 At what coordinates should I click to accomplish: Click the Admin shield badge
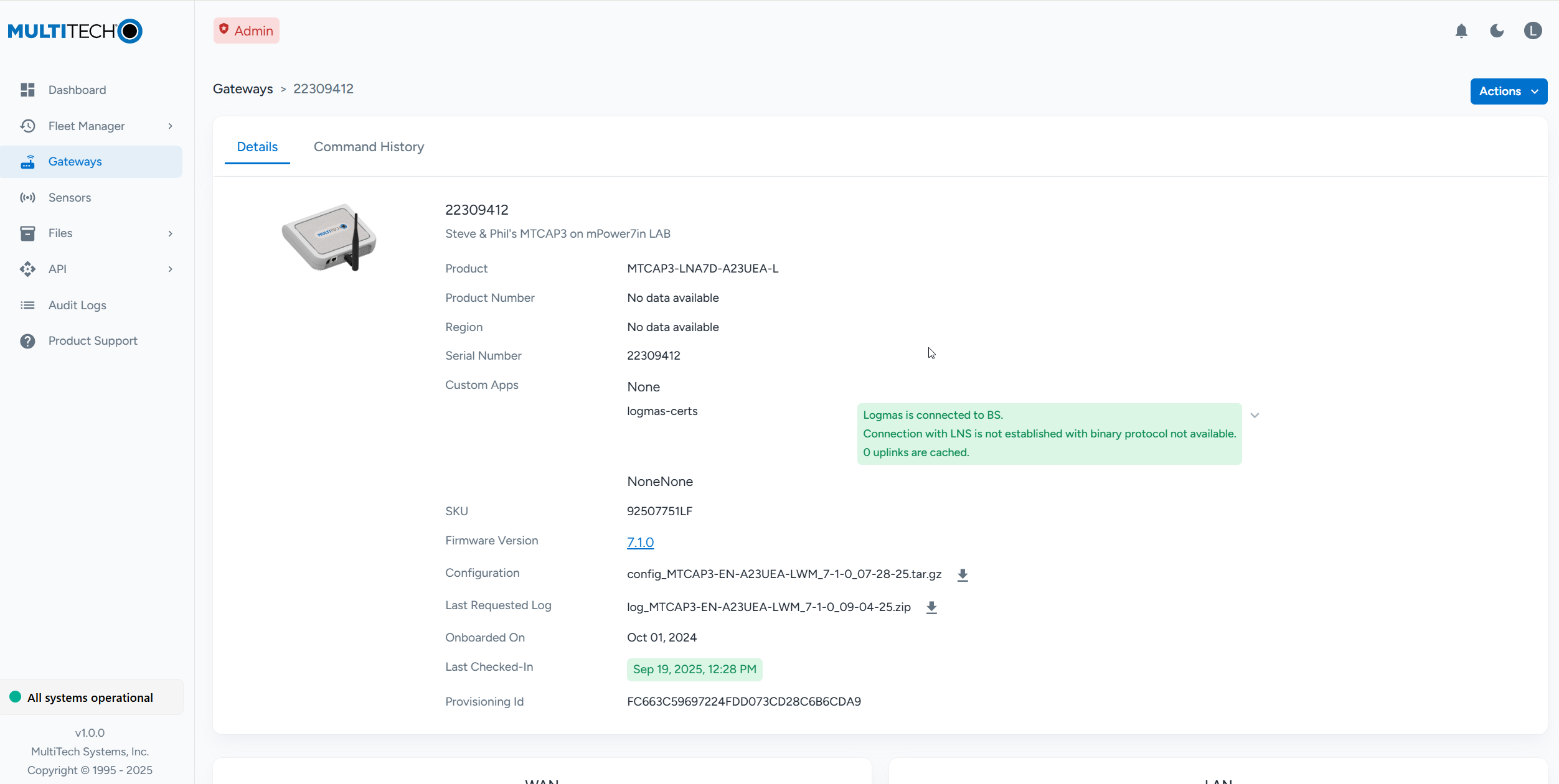[247, 30]
